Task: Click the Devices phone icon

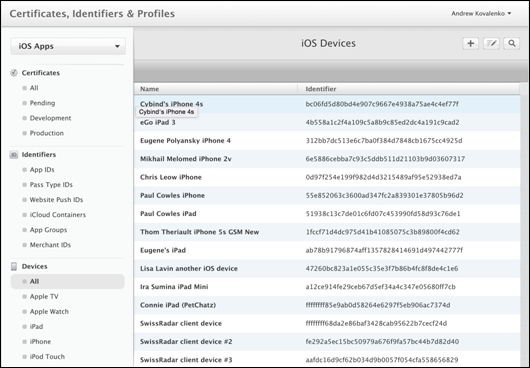Action: [14, 267]
